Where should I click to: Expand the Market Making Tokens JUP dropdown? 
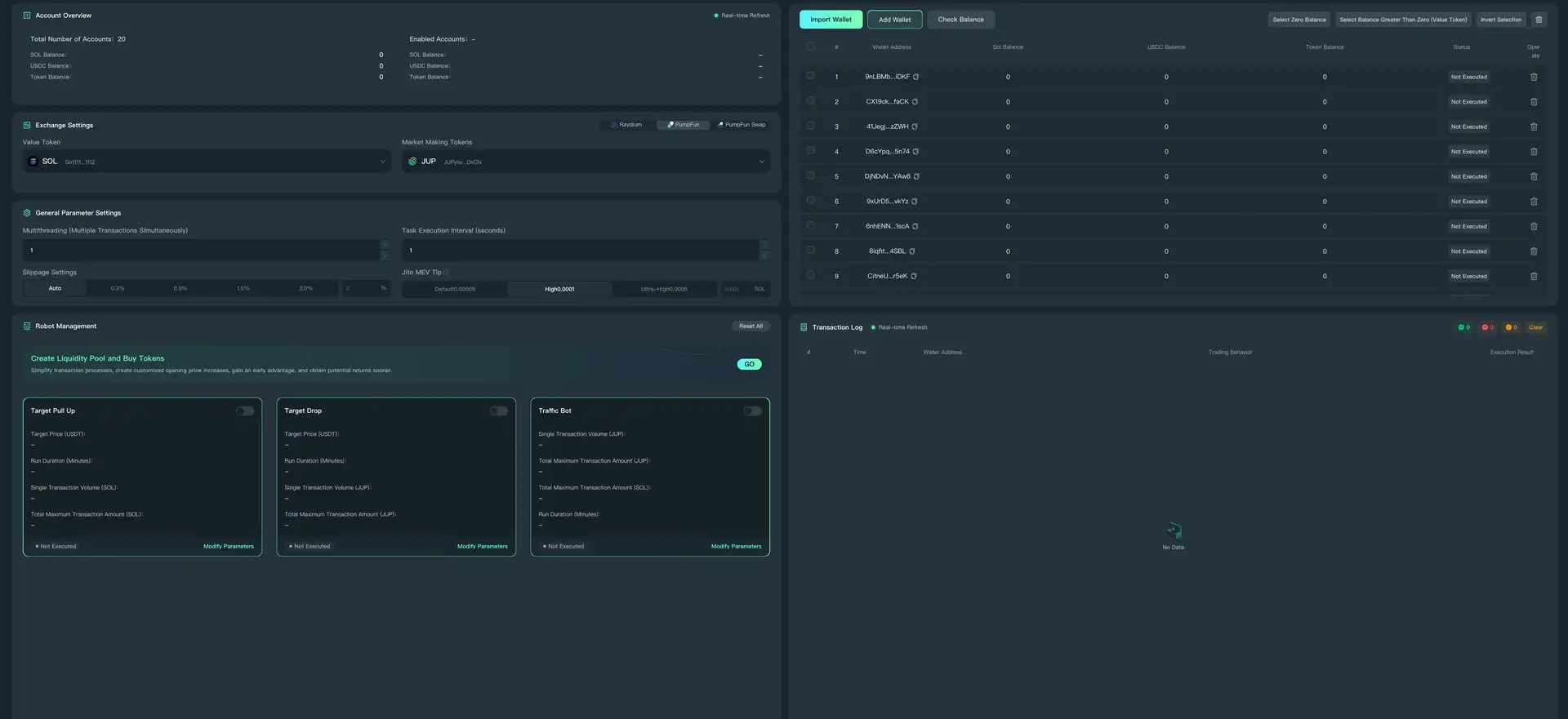point(585,162)
